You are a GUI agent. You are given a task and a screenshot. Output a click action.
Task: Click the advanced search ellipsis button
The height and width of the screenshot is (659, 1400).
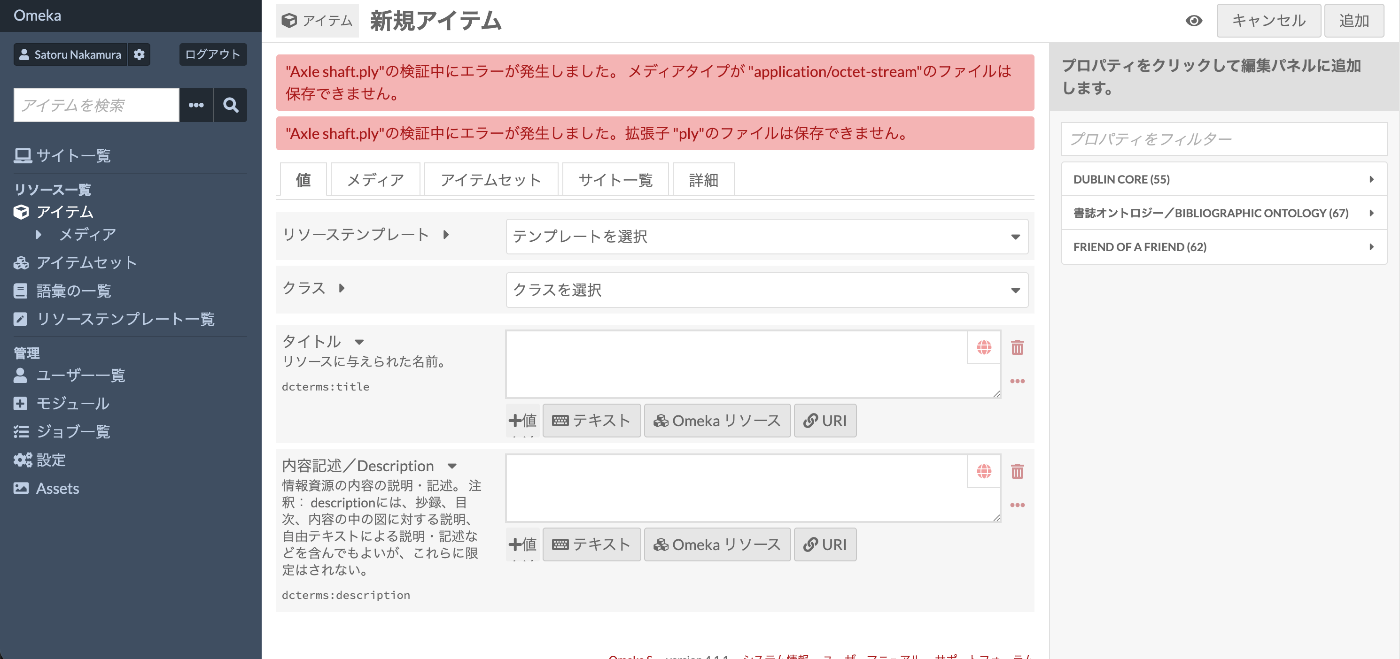click(x=196, y=105)
